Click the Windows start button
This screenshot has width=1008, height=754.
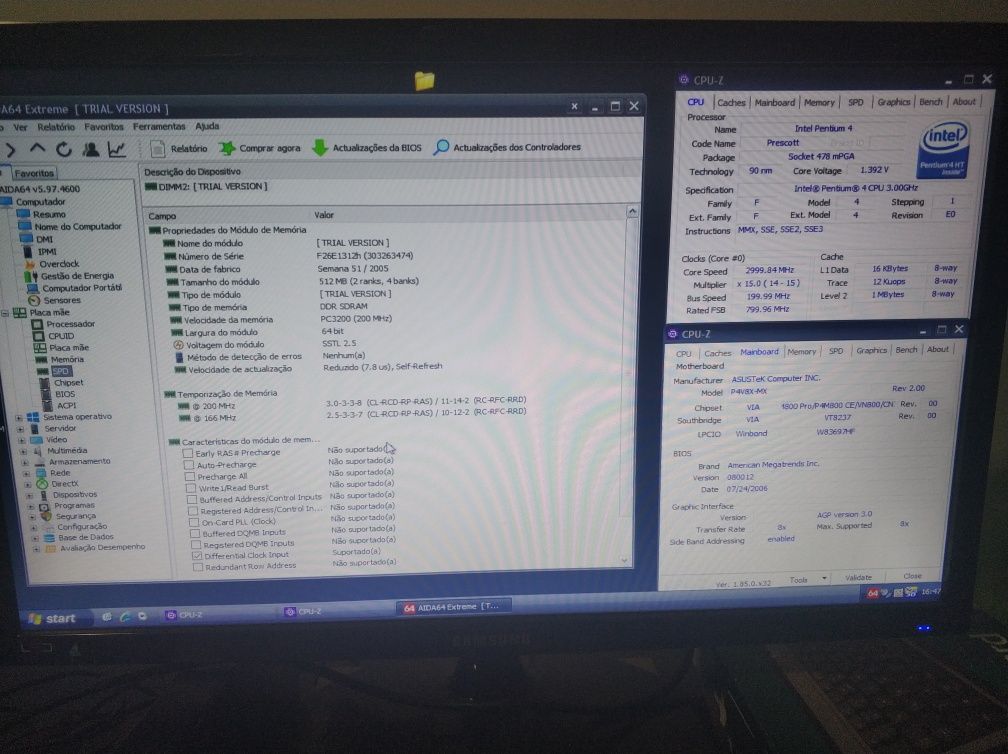54,618
